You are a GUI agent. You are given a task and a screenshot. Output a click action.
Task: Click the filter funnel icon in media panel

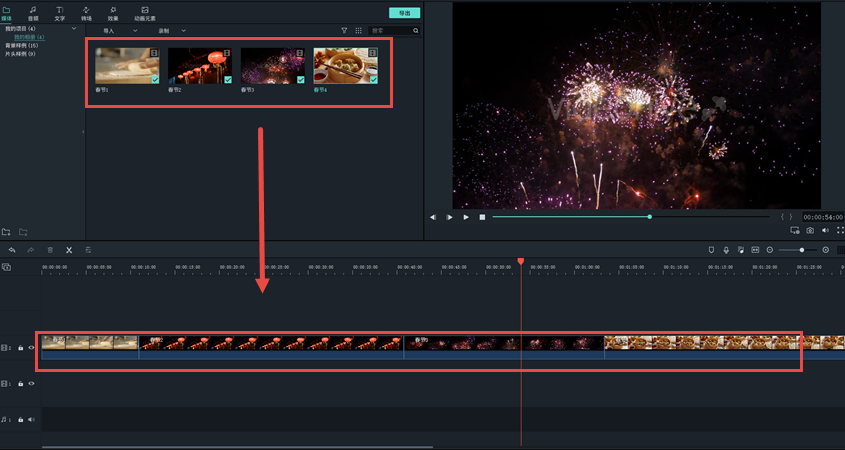point(345,31)
